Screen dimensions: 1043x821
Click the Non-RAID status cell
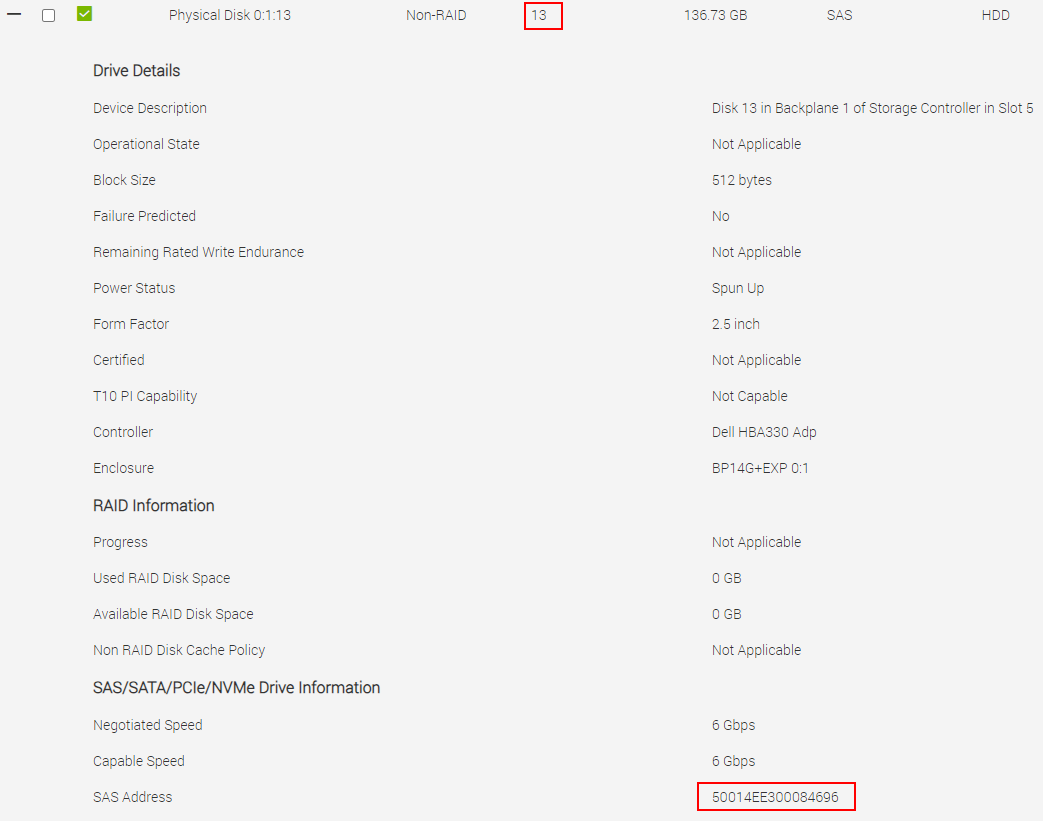point(436,14)
